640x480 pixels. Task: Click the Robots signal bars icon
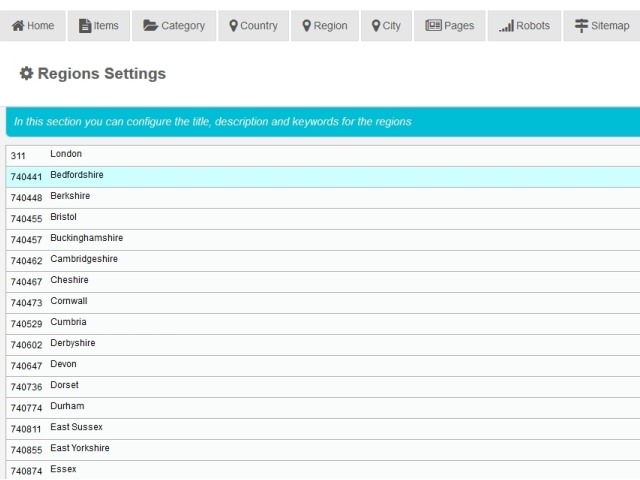(506, 26)
